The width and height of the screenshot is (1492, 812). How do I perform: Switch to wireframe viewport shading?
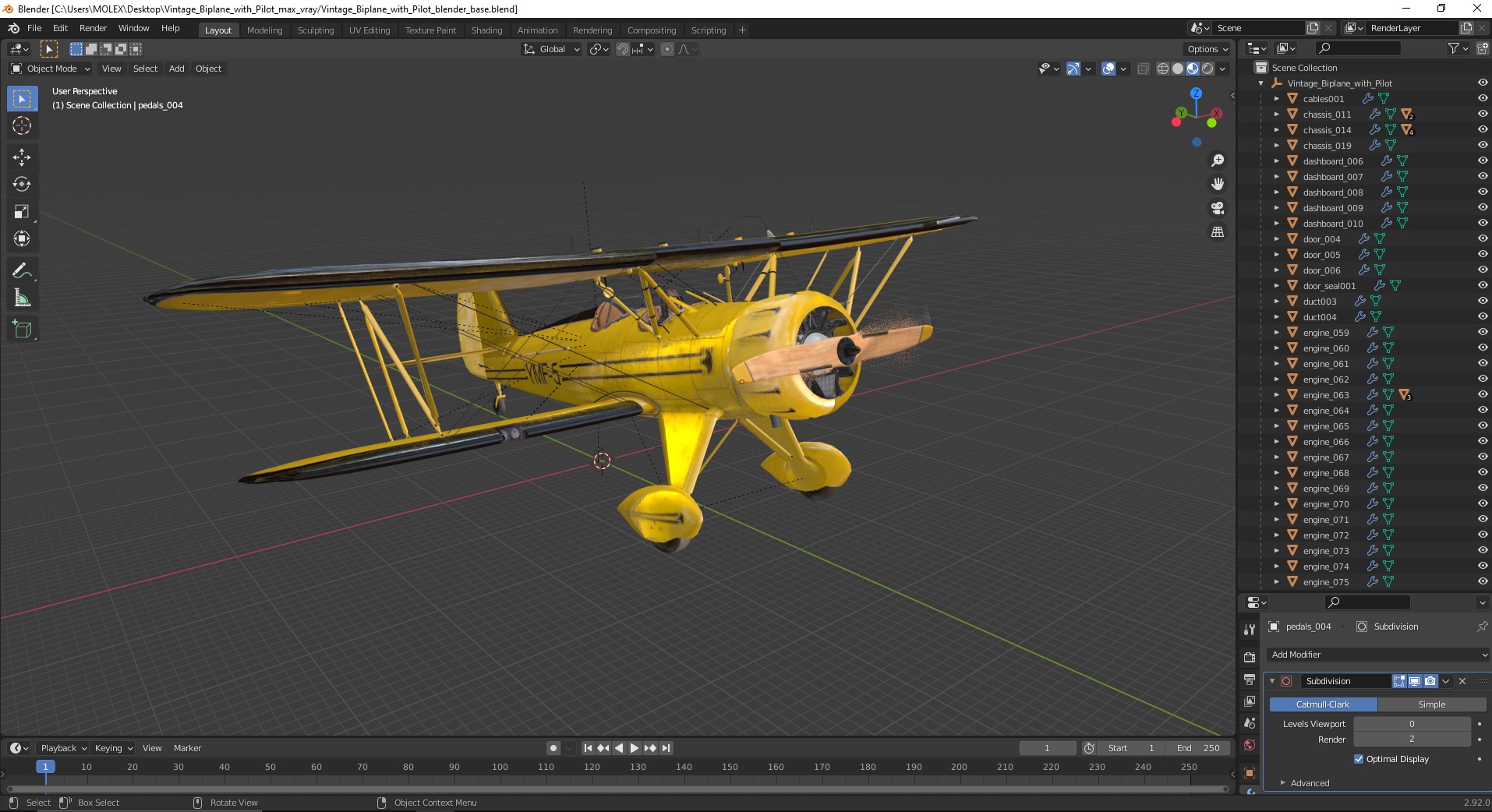[1163, 69]
